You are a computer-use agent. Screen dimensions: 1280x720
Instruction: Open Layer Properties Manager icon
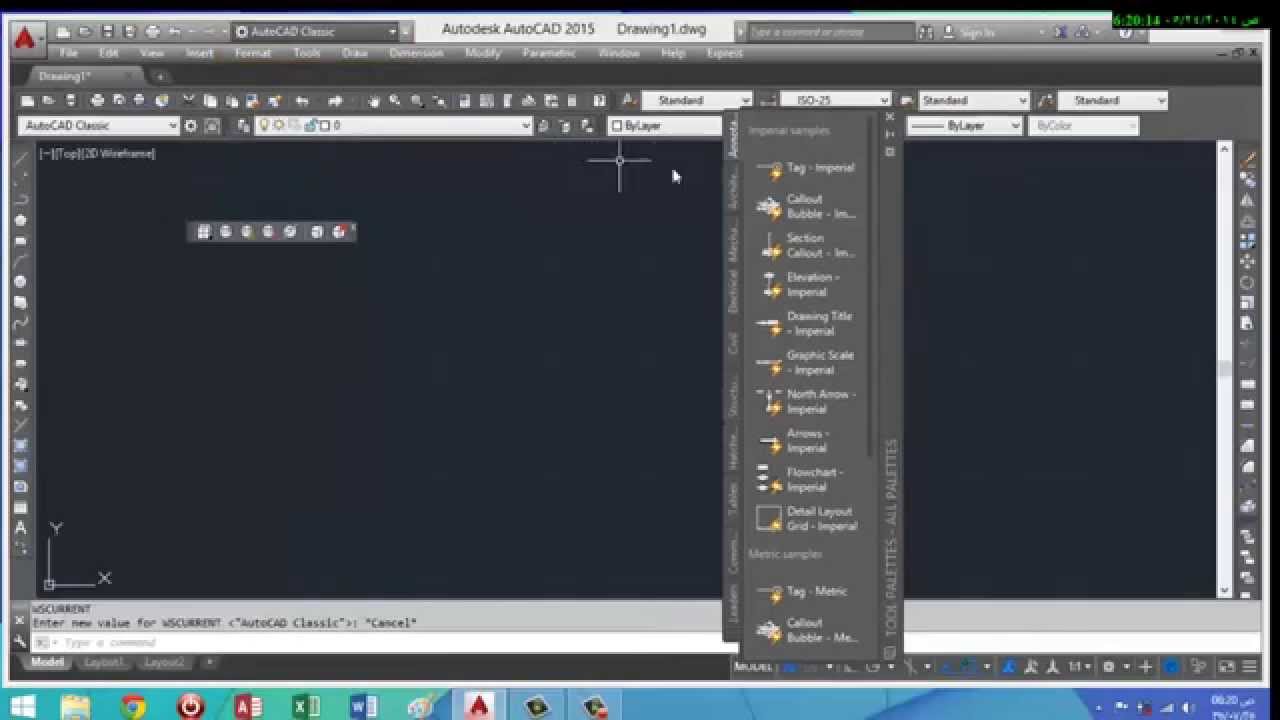click(243, 126)
